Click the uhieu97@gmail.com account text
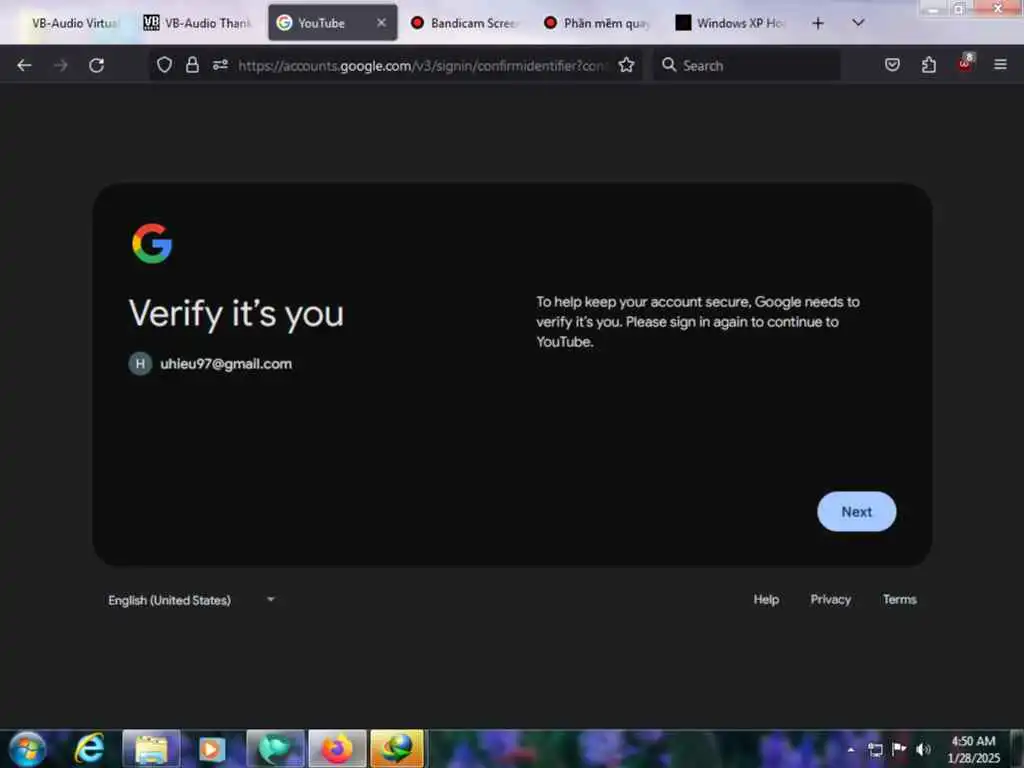Image resolution: width=1024 pixels, height=768 pixels. click(226, 364)
